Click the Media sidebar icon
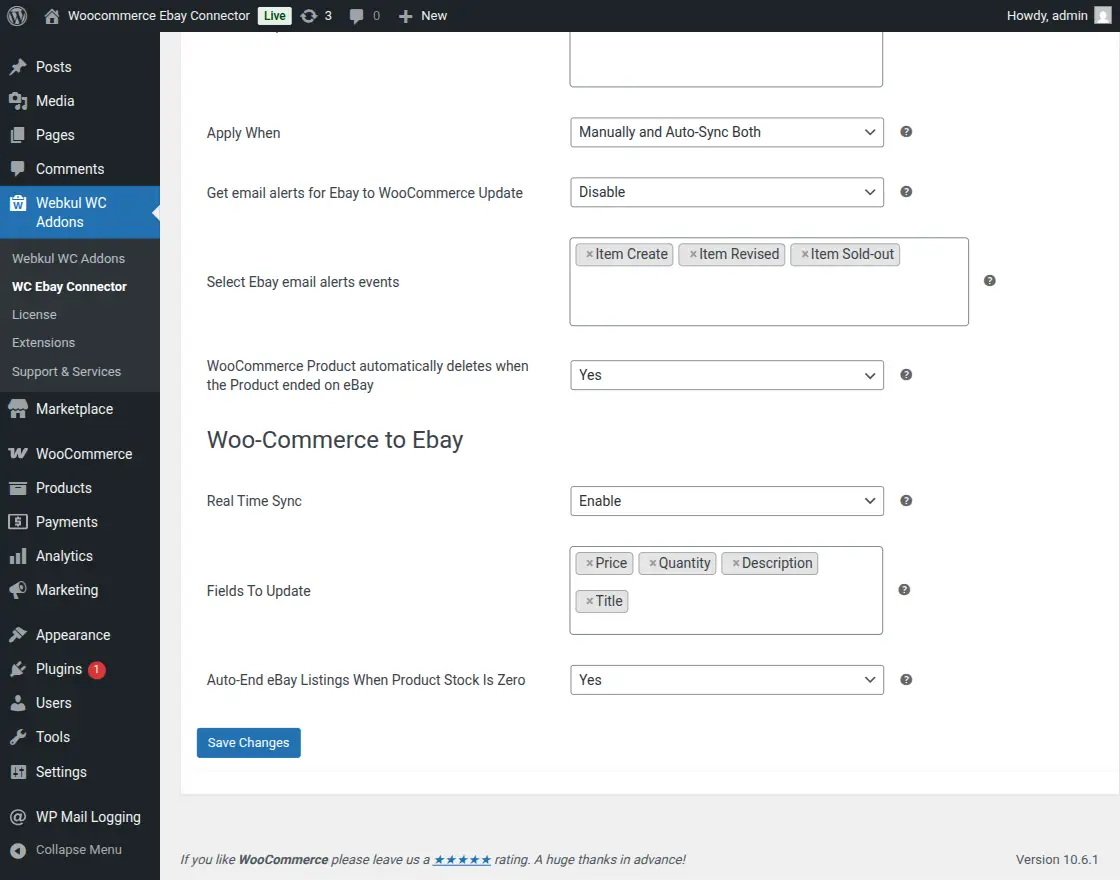Image resolution: width=1120 pixels, height=880 pixels. 18,101
